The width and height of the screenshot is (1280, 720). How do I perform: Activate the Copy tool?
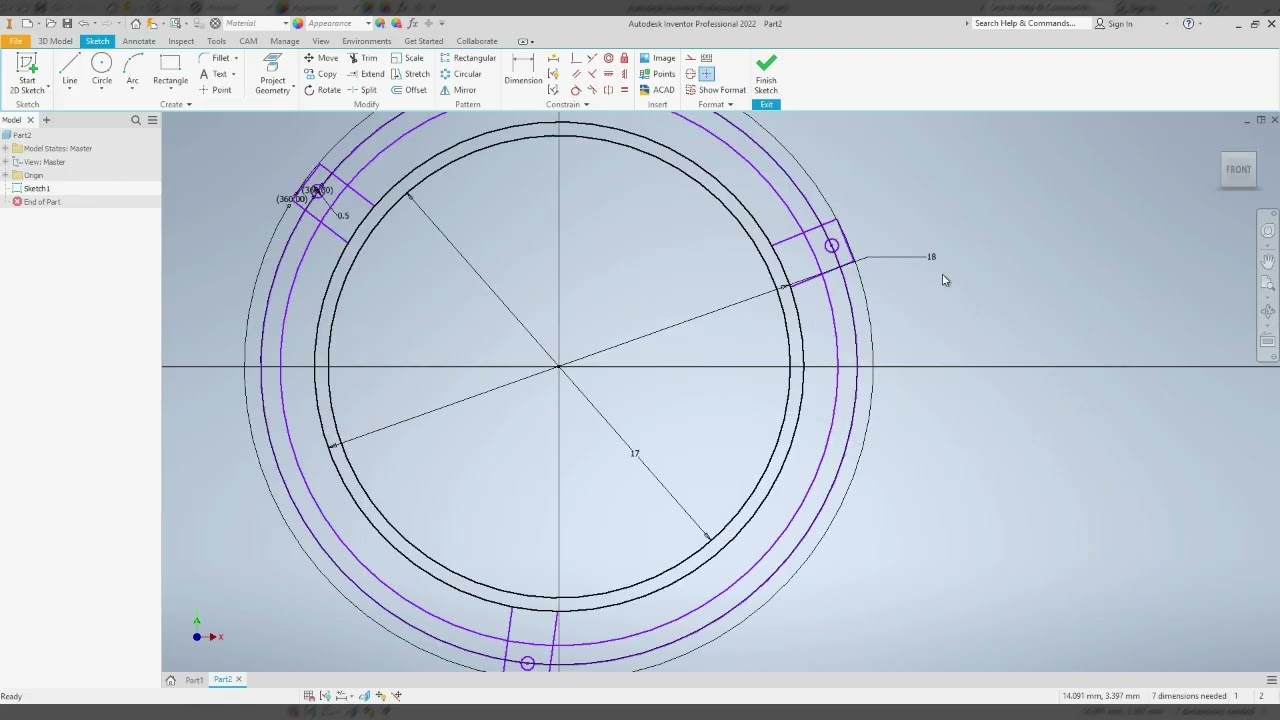tap(320, 74)
